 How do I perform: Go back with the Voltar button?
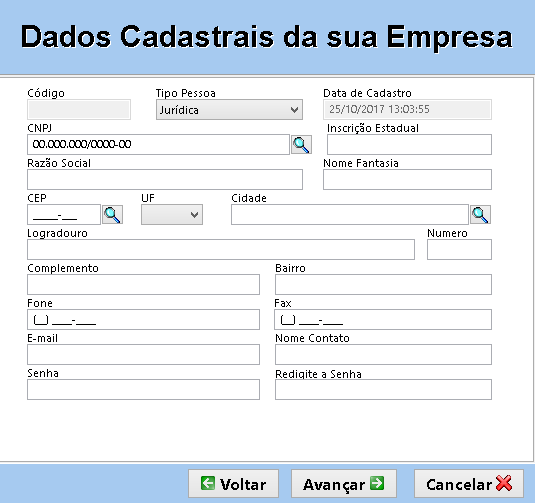233,484
